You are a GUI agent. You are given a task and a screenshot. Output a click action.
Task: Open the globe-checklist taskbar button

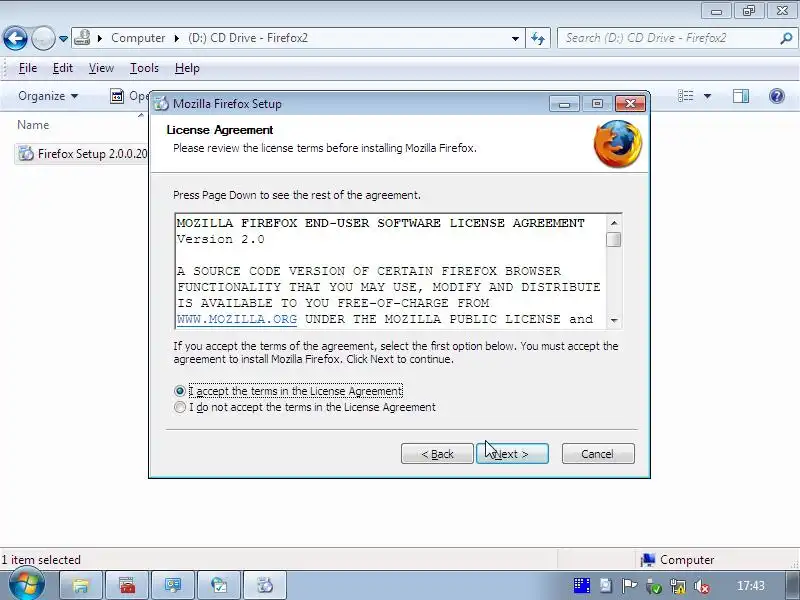pos(219,585)
